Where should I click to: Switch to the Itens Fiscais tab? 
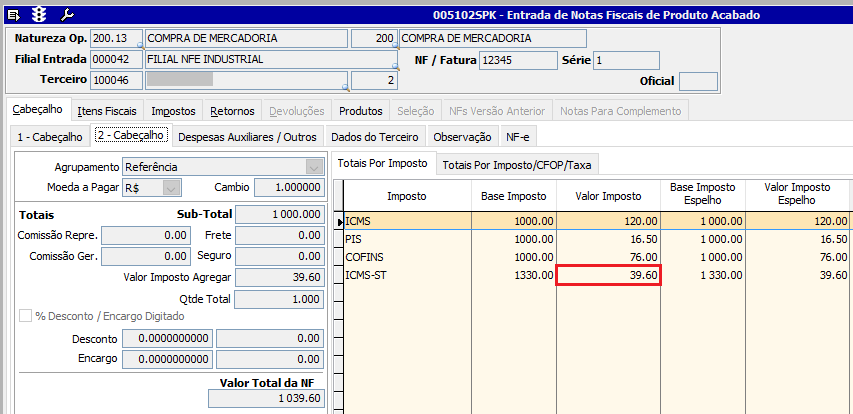[107, 111]
